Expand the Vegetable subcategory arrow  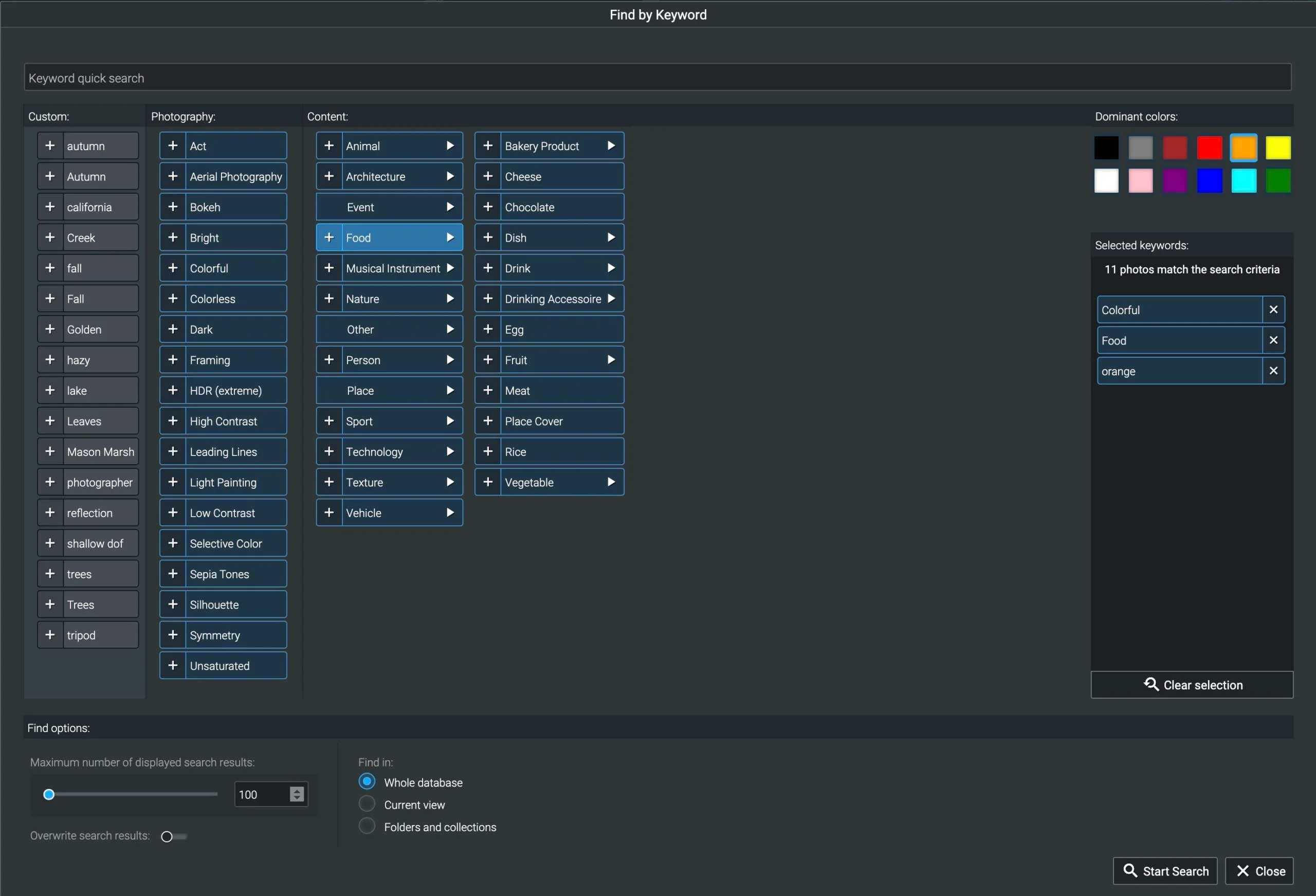click(611, 482)
